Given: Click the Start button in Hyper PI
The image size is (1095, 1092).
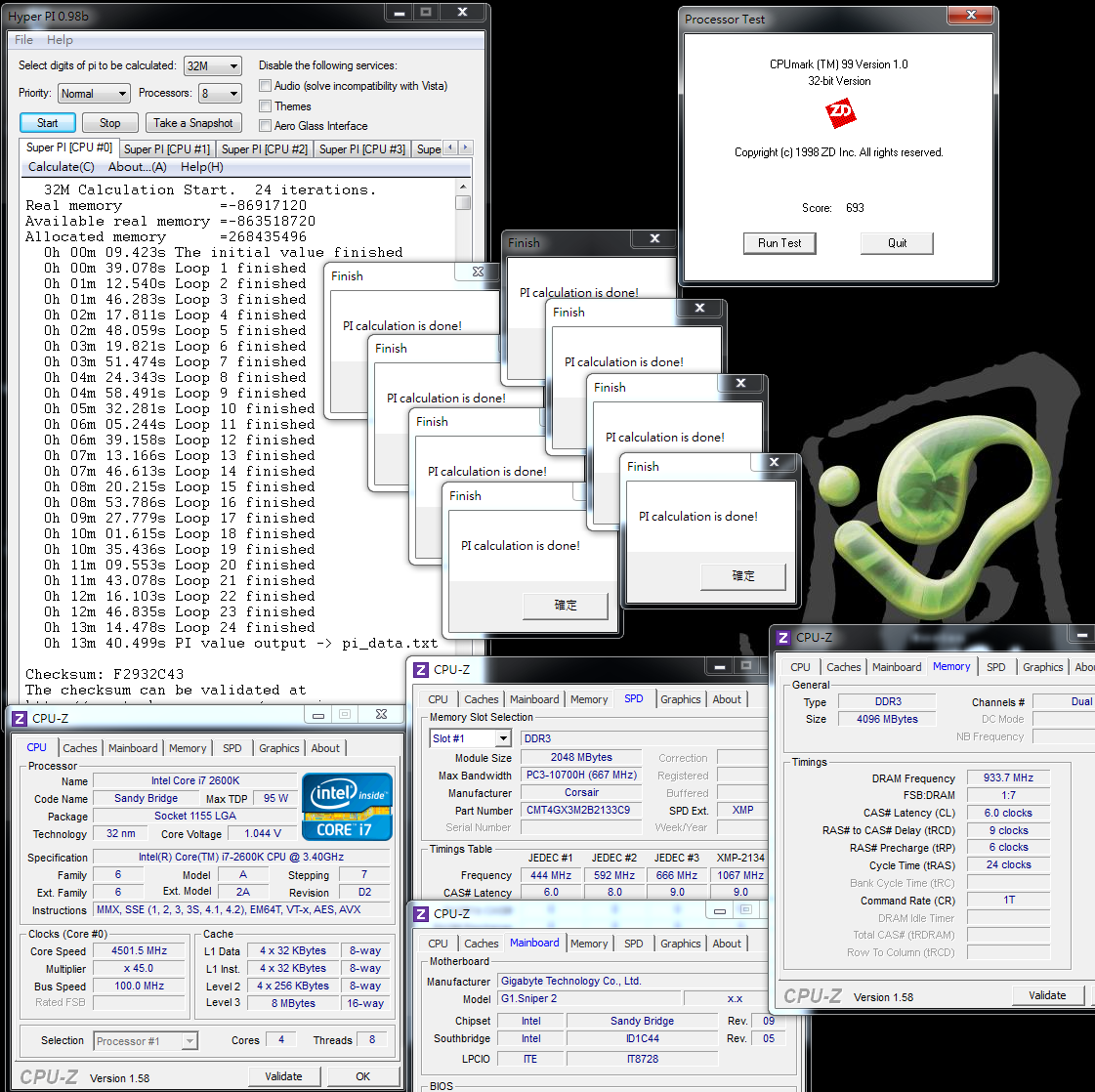Looking at the screenshot, I should (48, 123).
